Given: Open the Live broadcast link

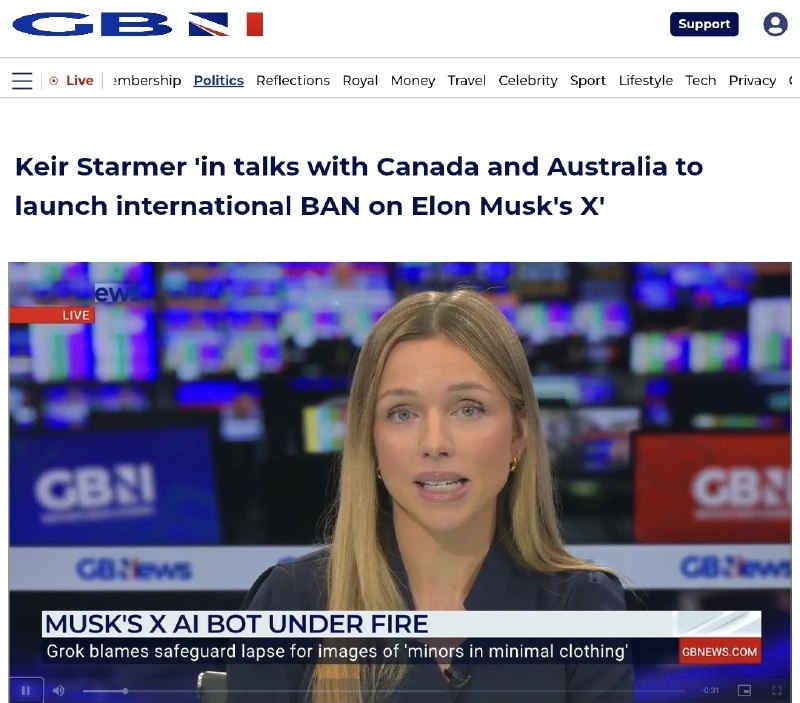Looking at the screenshot, I should click(80, 81).
